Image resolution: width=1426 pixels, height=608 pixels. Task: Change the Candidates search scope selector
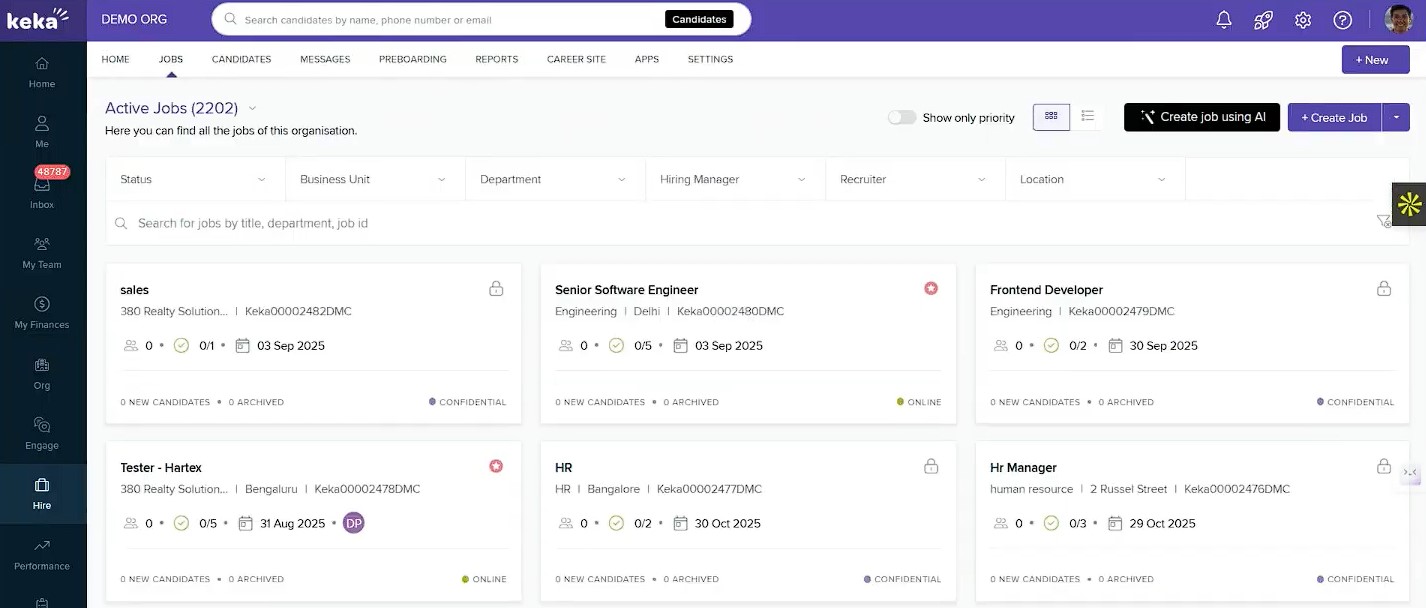[x=699, y=19]
